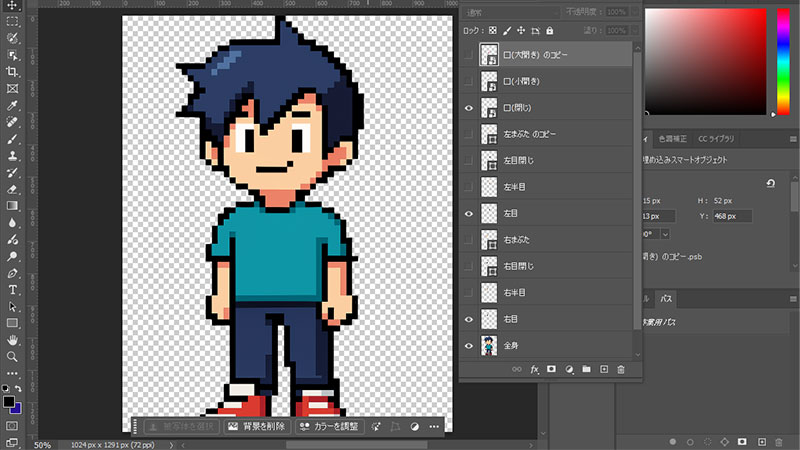Reset transform with the Properties undo icon

(x=770, y=183)
